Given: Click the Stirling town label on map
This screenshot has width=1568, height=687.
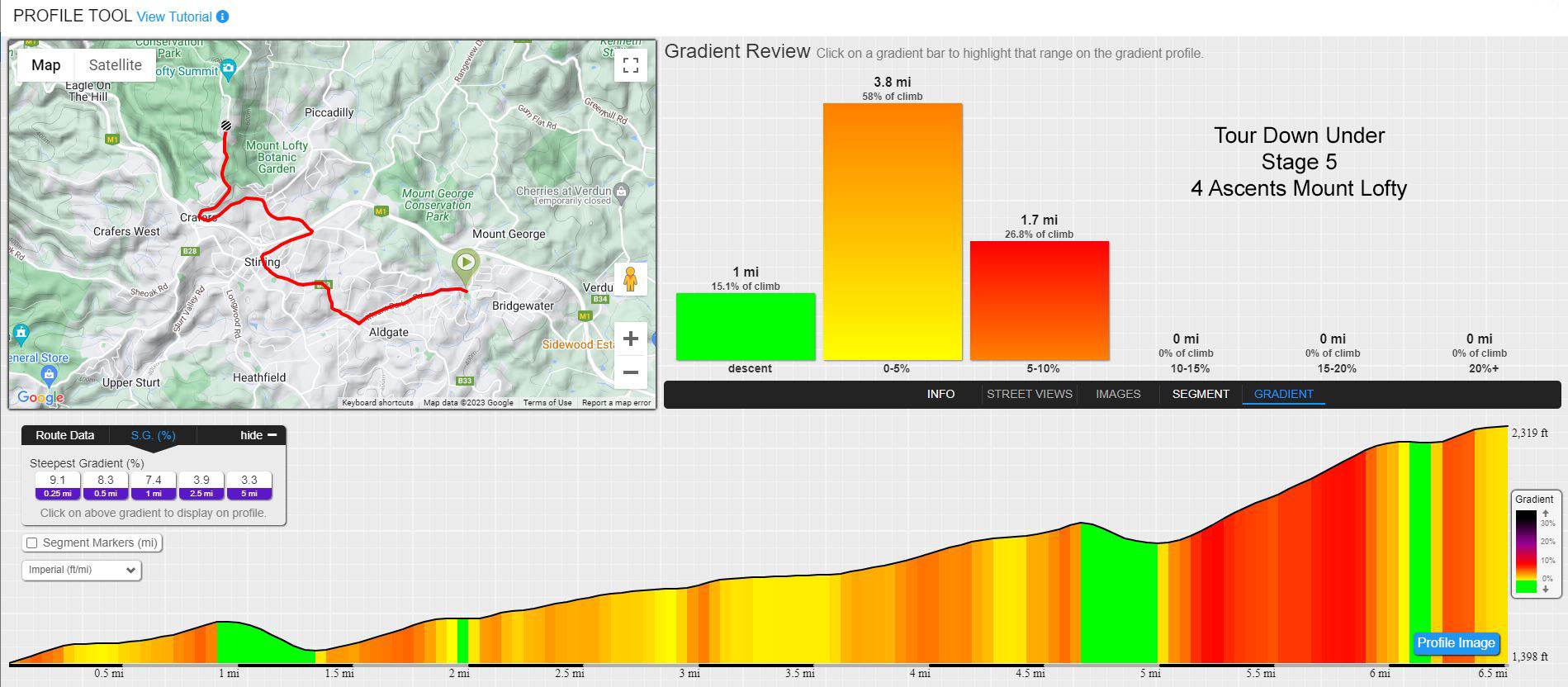Looking at the screenshot, I should (263, 262).
